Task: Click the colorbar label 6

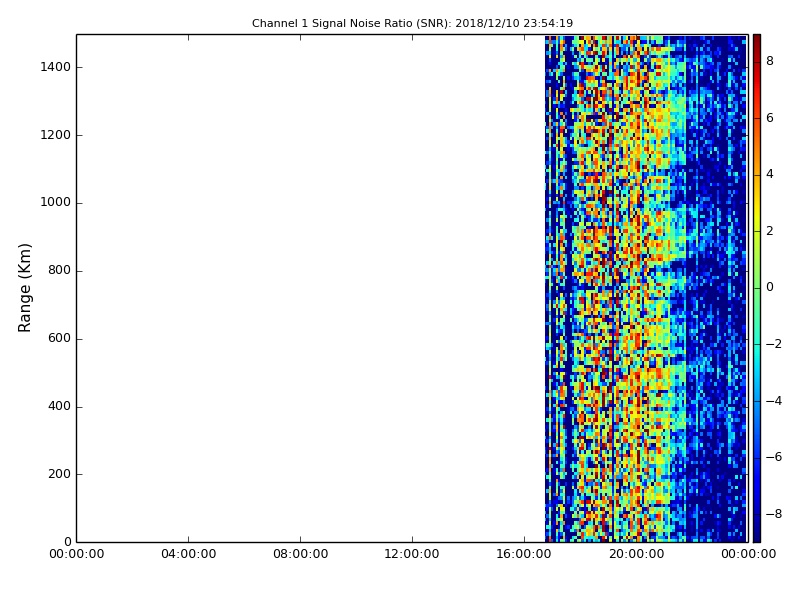Action: tap(770, 118)
